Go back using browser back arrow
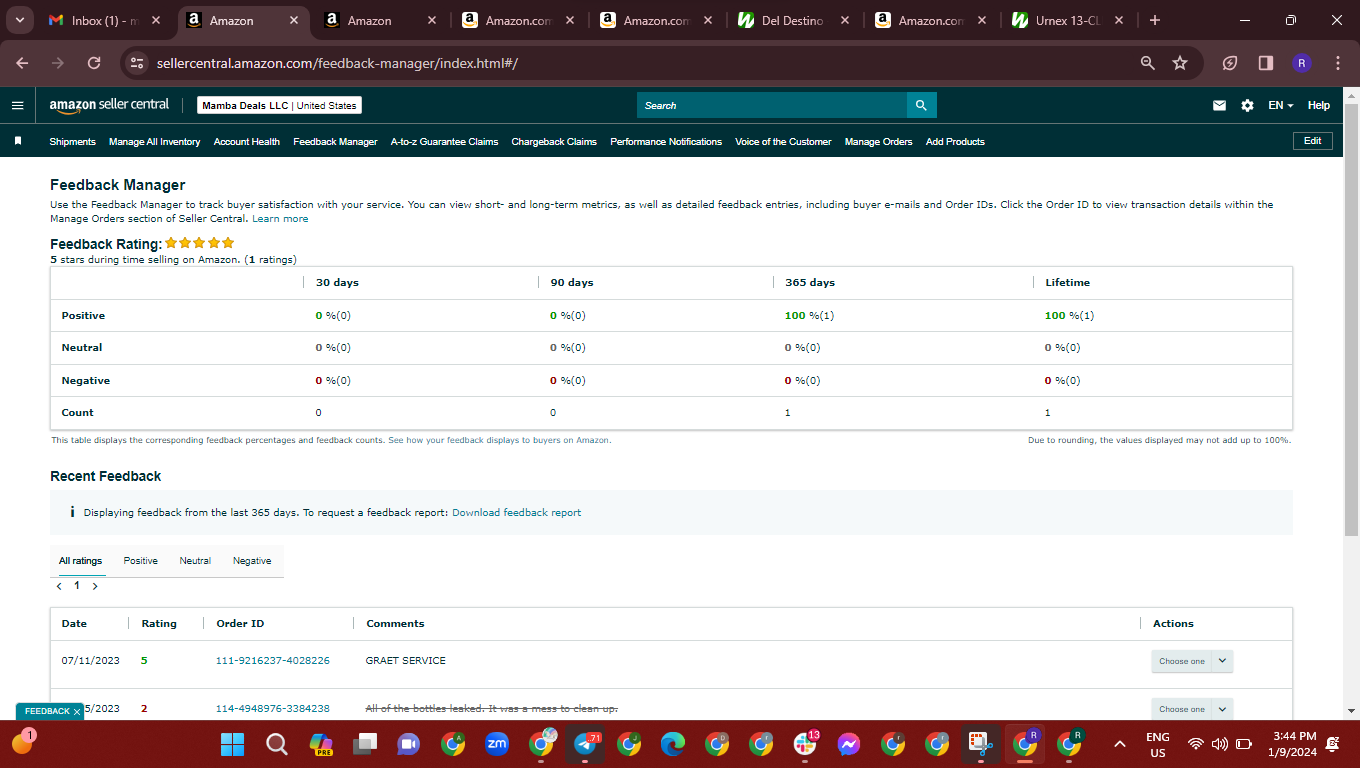Viewport: 1360px width, 768px height. point(22,63)
